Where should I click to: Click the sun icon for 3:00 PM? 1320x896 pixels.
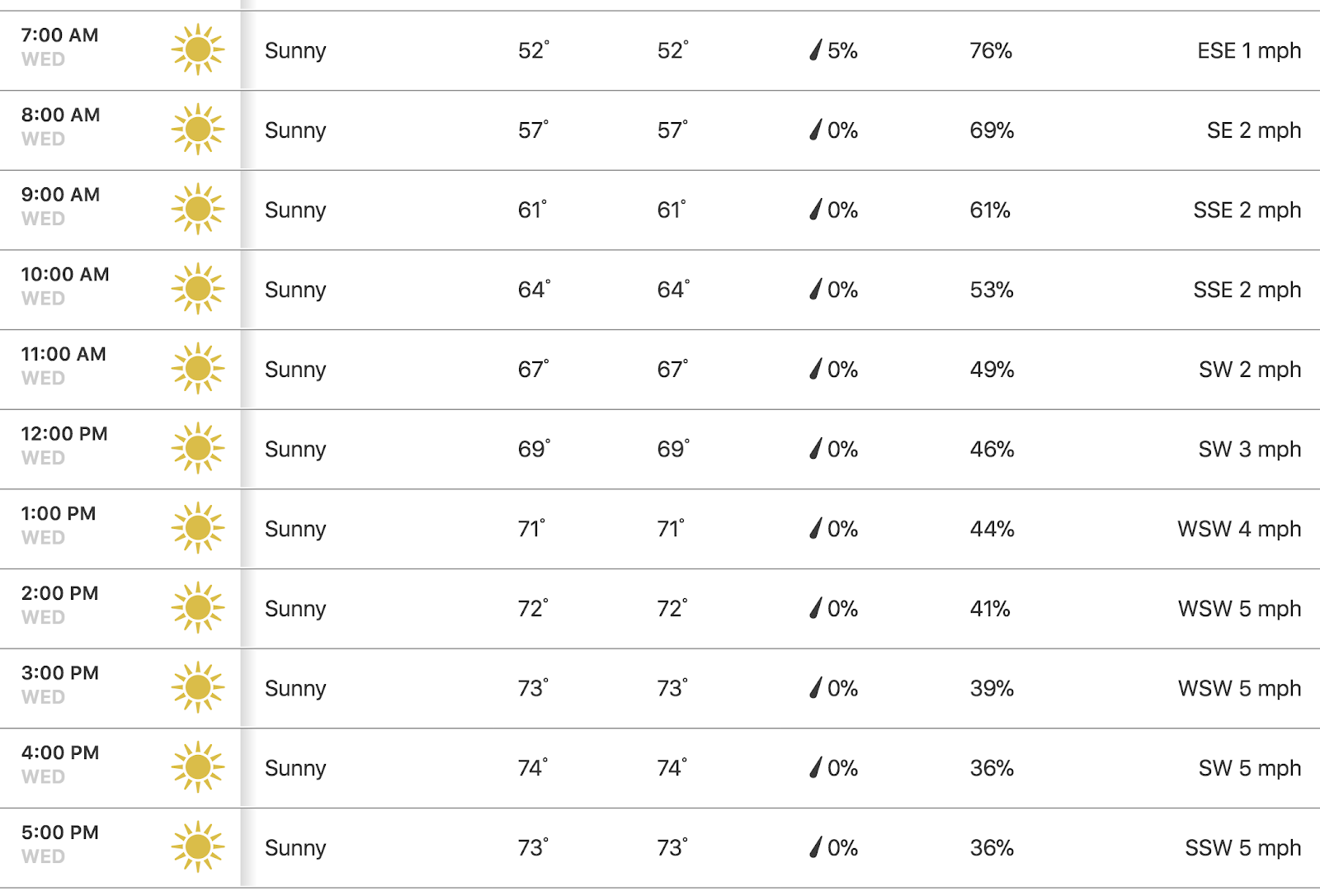point(198,687)
